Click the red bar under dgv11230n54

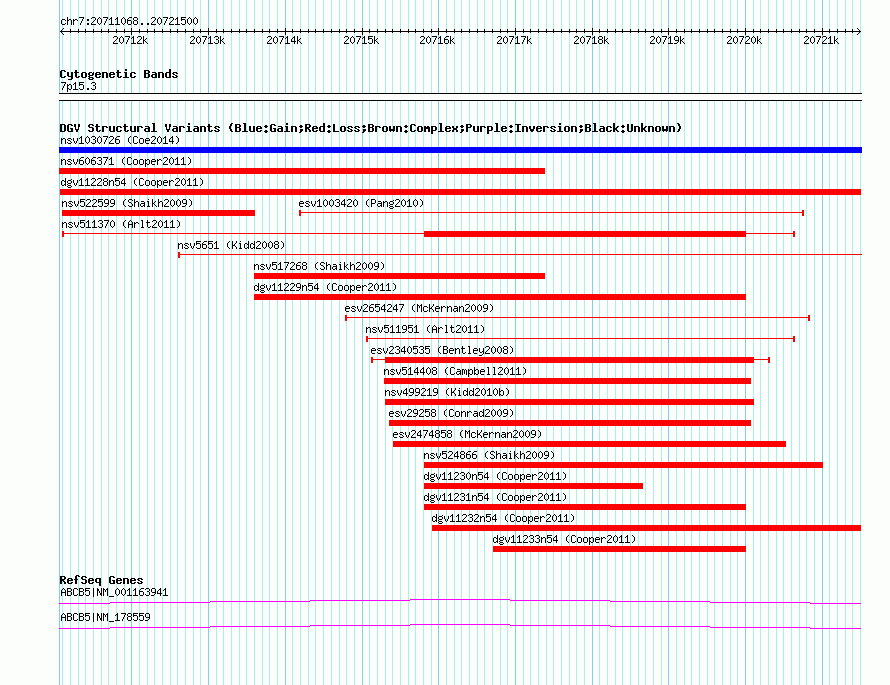pos(534,486)
